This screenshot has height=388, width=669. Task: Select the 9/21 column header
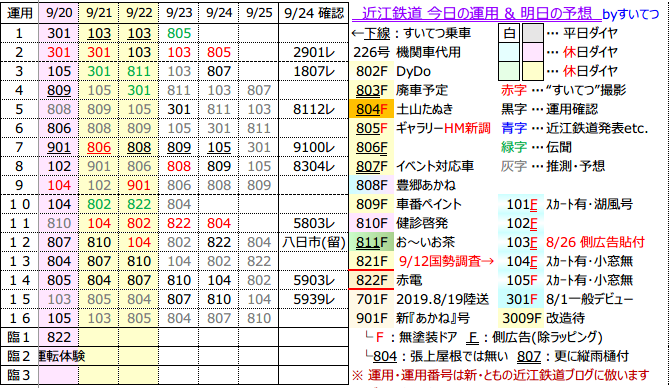click(99, 13)
